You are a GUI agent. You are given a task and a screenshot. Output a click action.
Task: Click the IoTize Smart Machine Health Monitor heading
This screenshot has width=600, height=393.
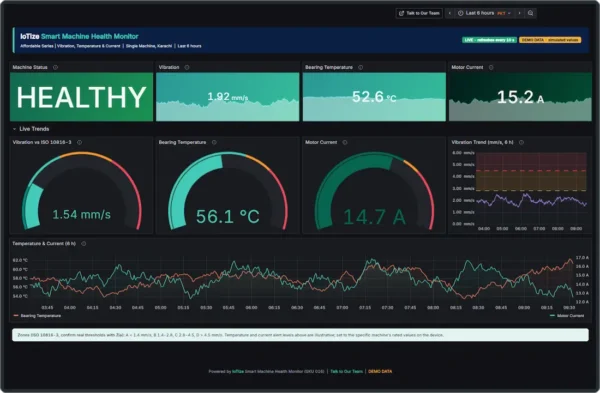(79, 36)
